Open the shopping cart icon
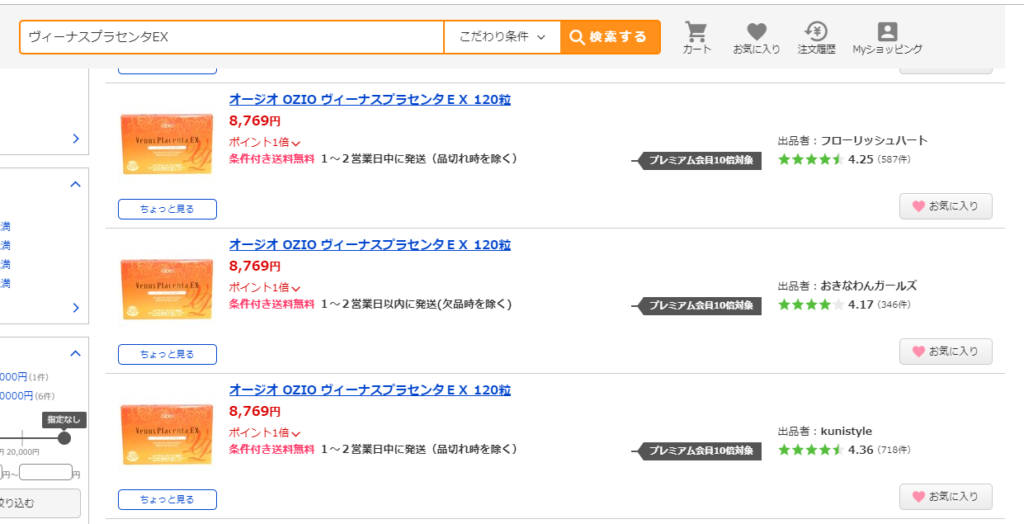The image size is (1024, 524). 697,38
